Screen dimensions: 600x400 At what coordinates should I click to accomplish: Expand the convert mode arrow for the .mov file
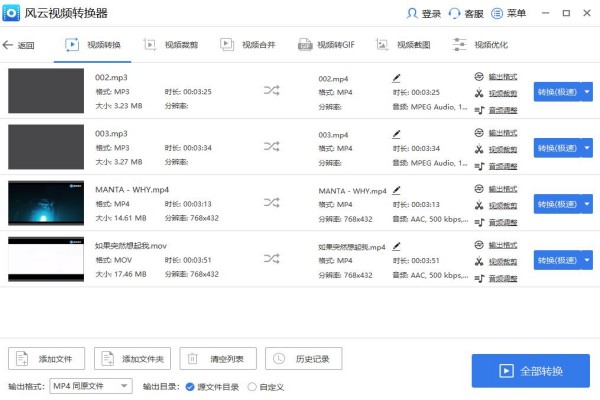click(587, 260)
